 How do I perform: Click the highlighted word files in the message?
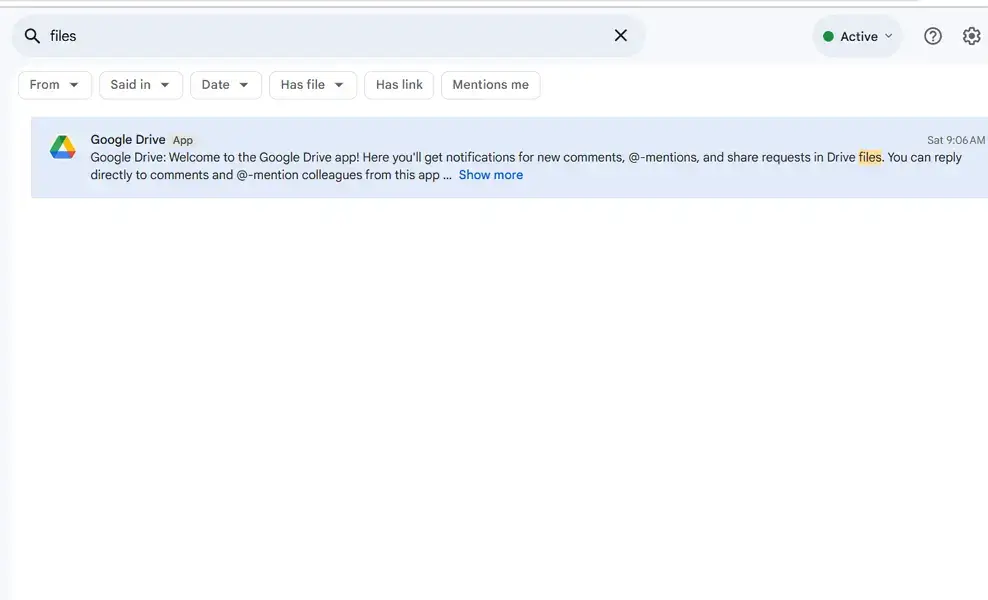pos(870,158)
